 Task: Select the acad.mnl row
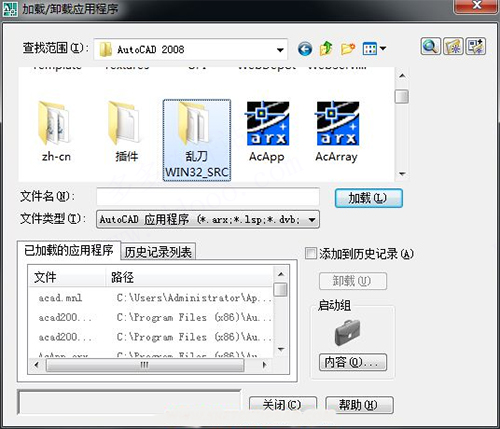tap(60, 298)
